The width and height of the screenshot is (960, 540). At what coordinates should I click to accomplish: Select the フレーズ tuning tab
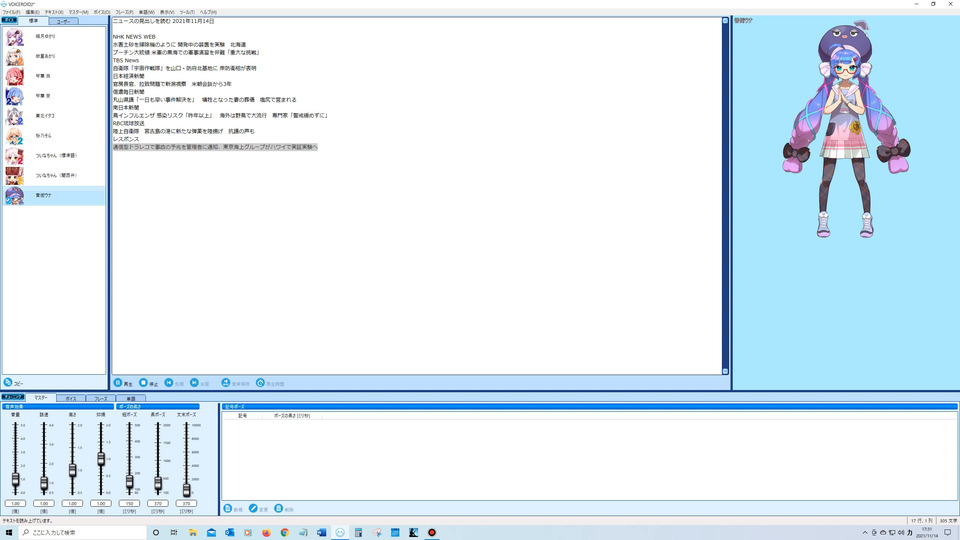(100, 399)
